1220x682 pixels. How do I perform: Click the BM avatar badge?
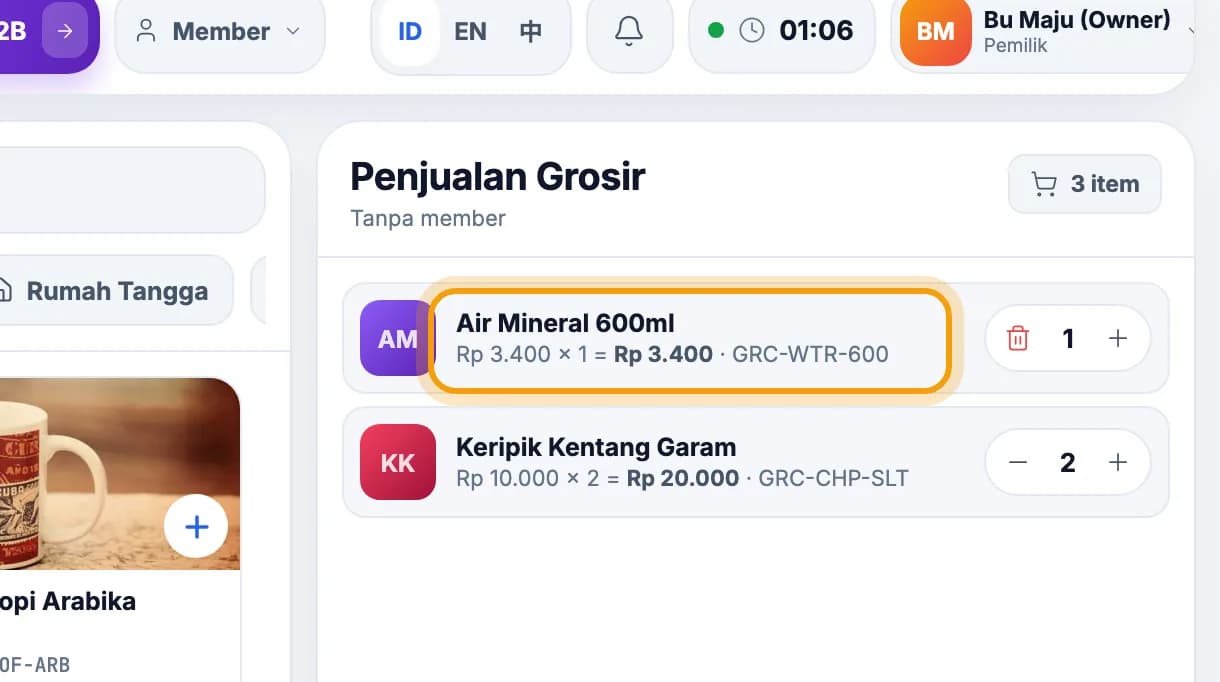935,32
